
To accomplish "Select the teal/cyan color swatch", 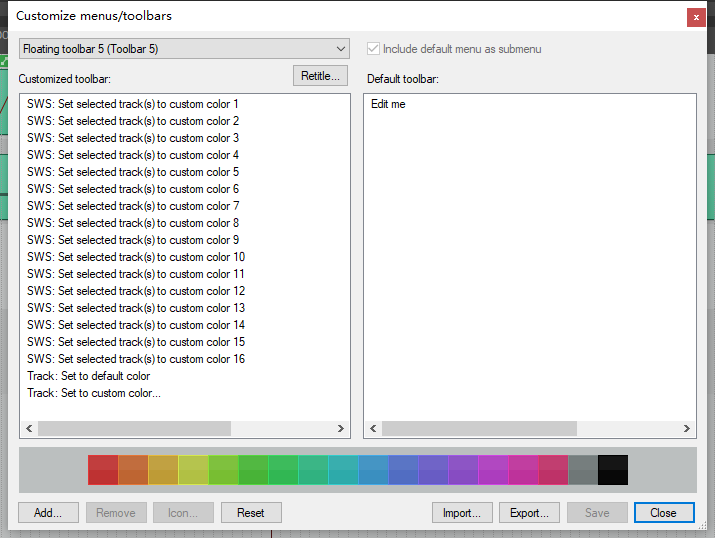I will pos(343,470).
